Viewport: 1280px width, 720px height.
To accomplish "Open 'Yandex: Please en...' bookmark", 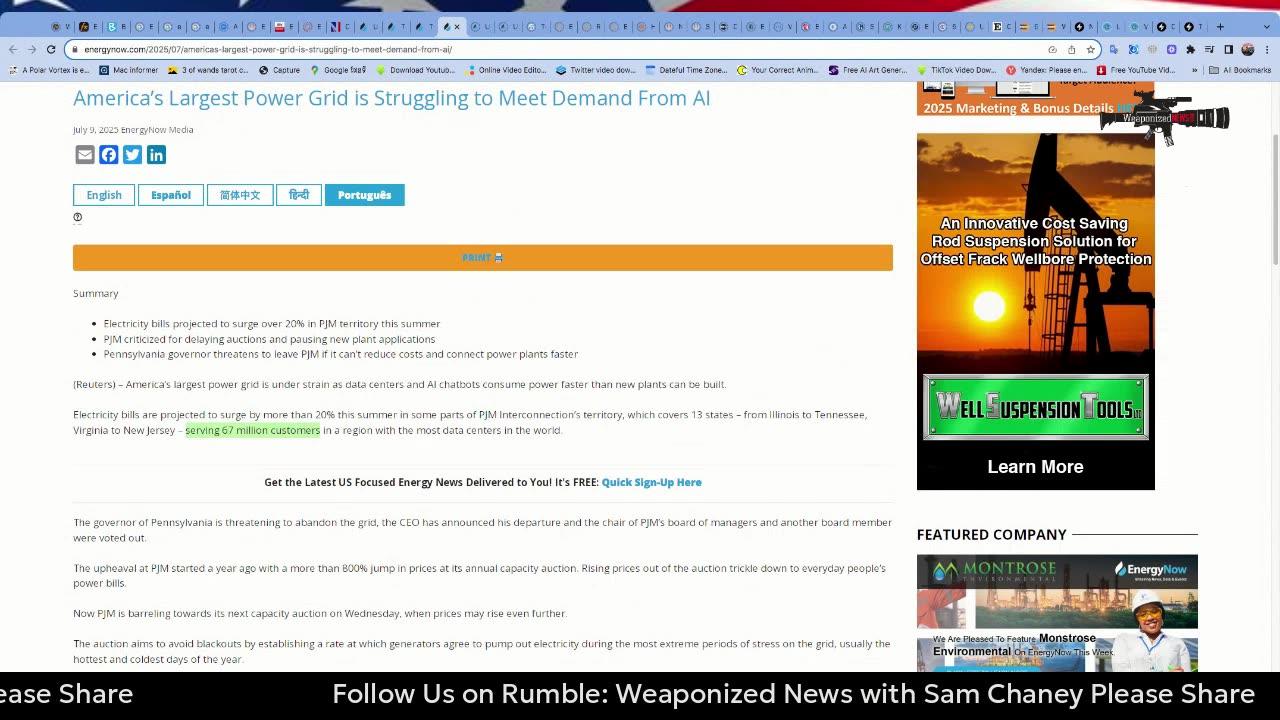I will click(1046, 70).
